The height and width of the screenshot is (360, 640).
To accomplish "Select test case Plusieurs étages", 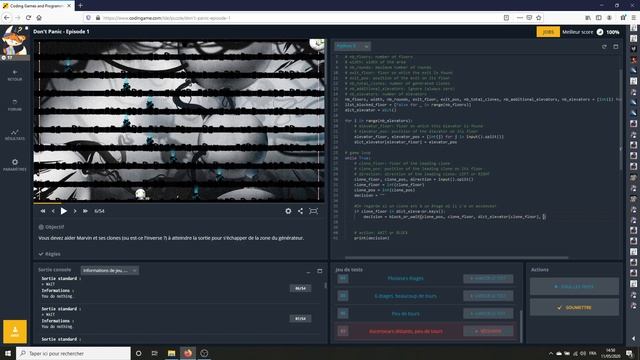I will [405, 278].
